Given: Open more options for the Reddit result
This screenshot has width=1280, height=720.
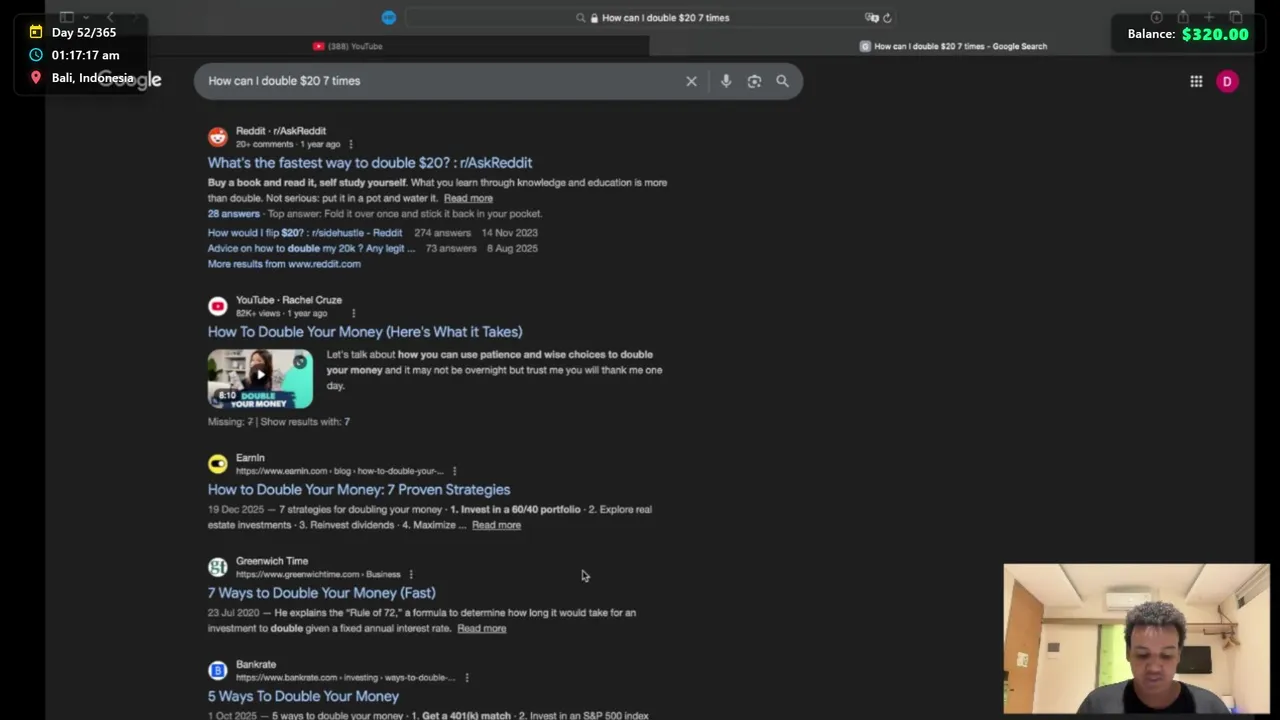Looking at the screenshot, I should [350, 144].
